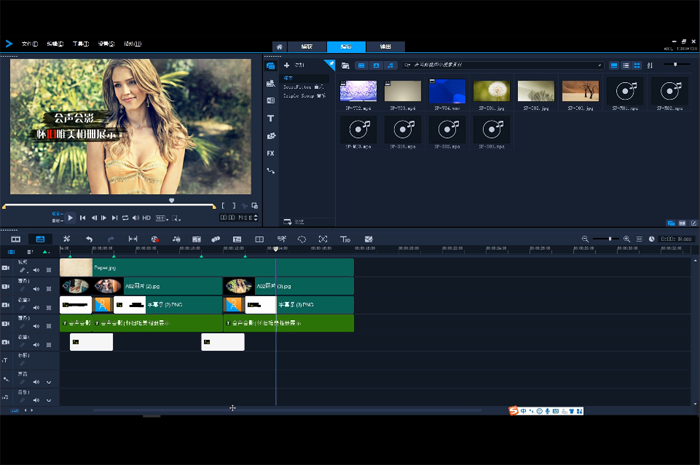The image size is (700, 465).
Task: Expand the music track options chevron
Action: pyautogui.click(x=48, y=399)
